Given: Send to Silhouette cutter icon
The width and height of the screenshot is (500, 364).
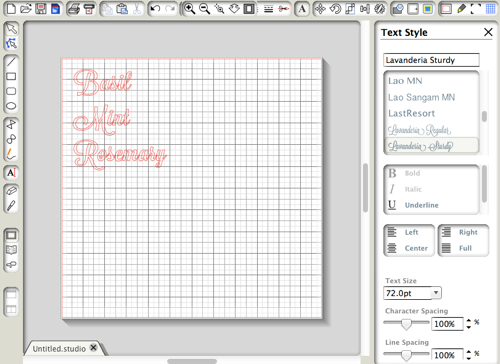Looking at the screenshot, I should coord(89,9).
